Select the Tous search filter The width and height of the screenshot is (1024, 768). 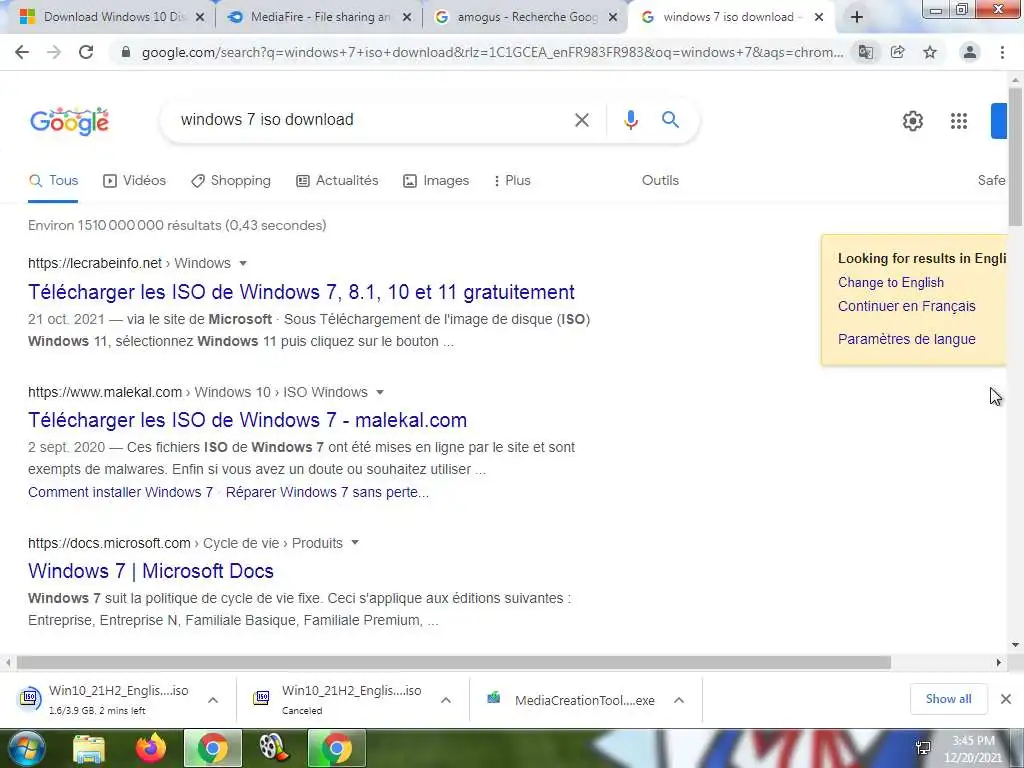coord(54,181)
